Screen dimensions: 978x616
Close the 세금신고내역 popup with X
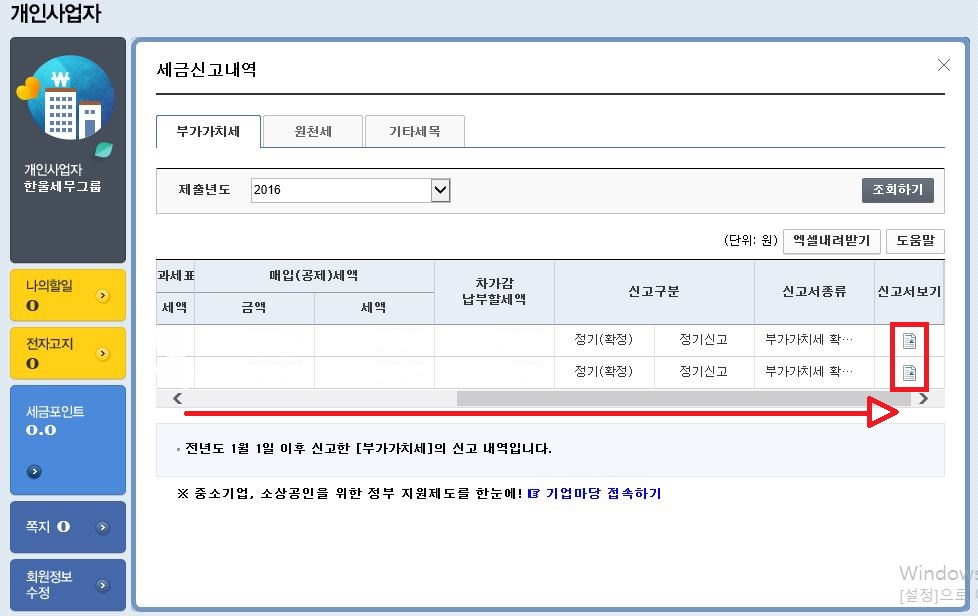(943, 65)
